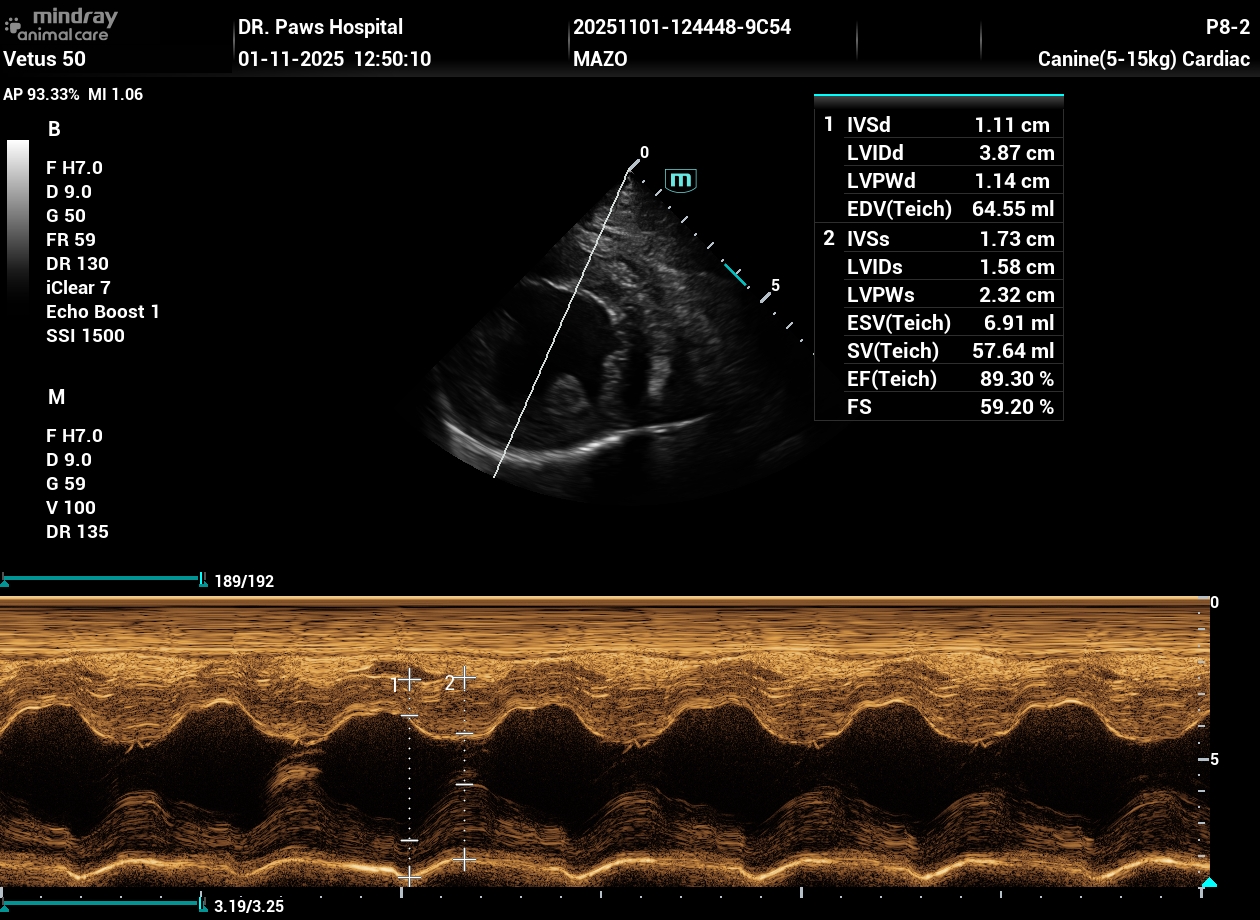1260x920 pixels.
Task: Click the iClear 7 parameter
Action: point(78,288)
